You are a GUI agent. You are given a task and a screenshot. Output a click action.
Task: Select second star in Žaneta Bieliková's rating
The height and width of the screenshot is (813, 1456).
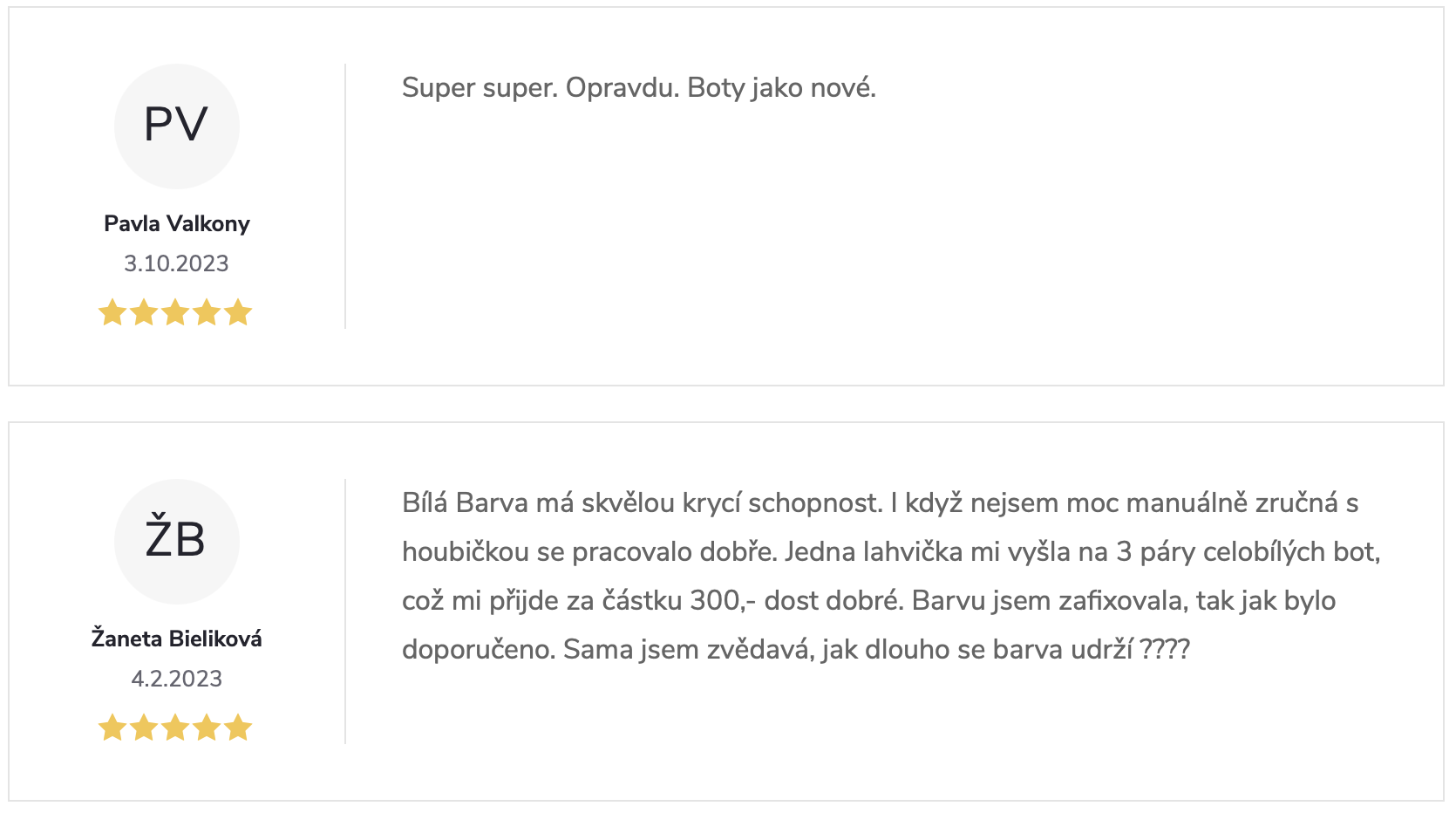[144, 728]
